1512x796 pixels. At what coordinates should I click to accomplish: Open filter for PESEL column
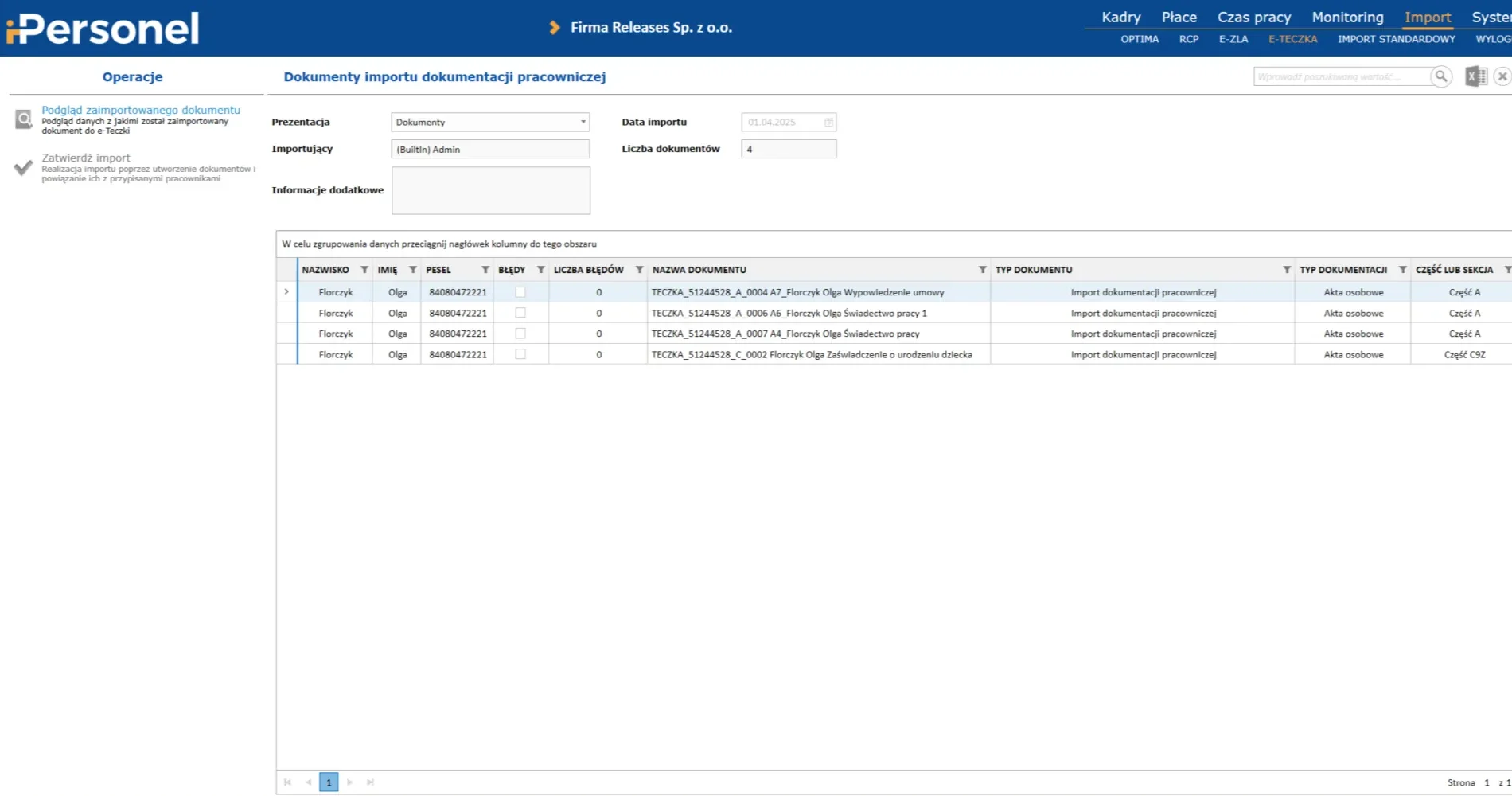pyautogui.click(x=485, y=270)
